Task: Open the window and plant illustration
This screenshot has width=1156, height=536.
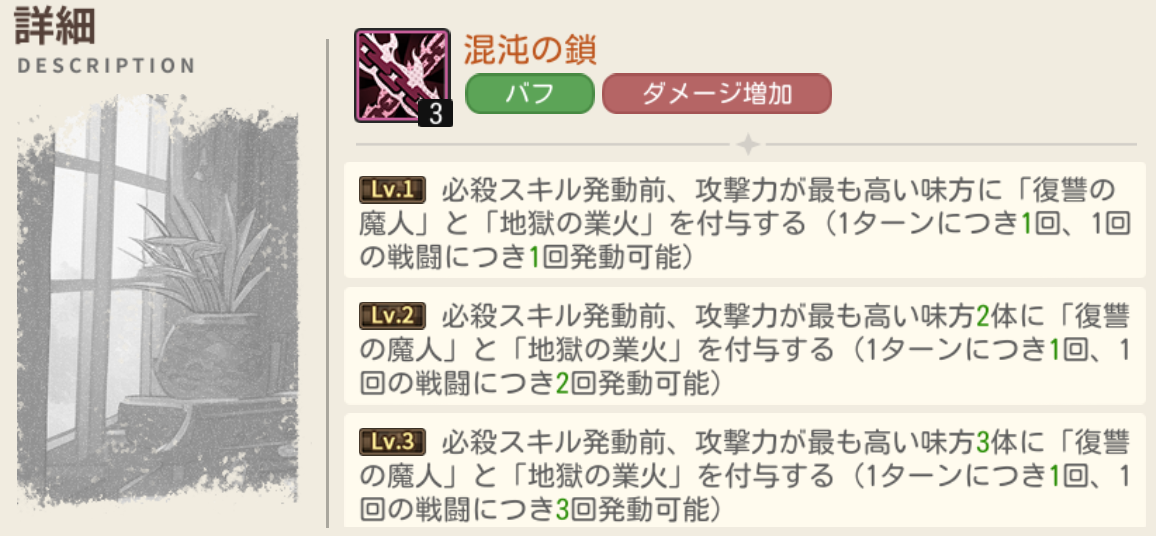Action: [x=160, y=300]
